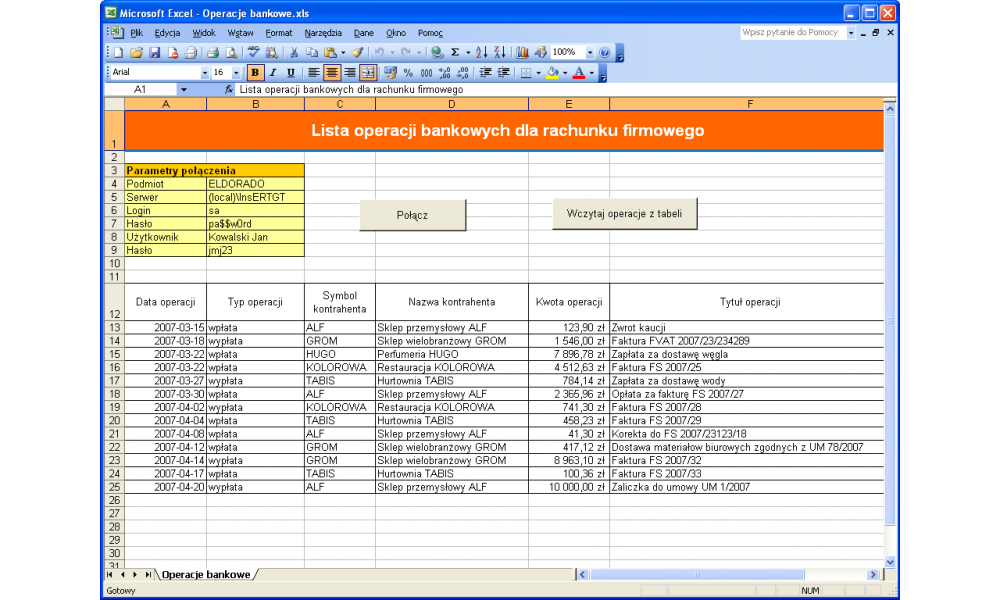The width and height of the screenshot is (1000, 600).
Task: Expand the AutoSum functions arrow
Action: coord(467,53)
